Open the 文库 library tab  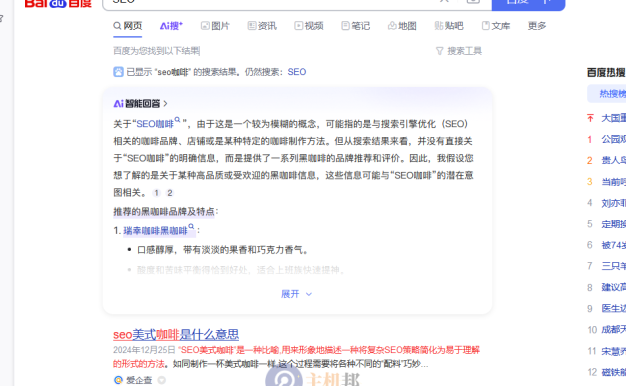[x=496, y=26]
